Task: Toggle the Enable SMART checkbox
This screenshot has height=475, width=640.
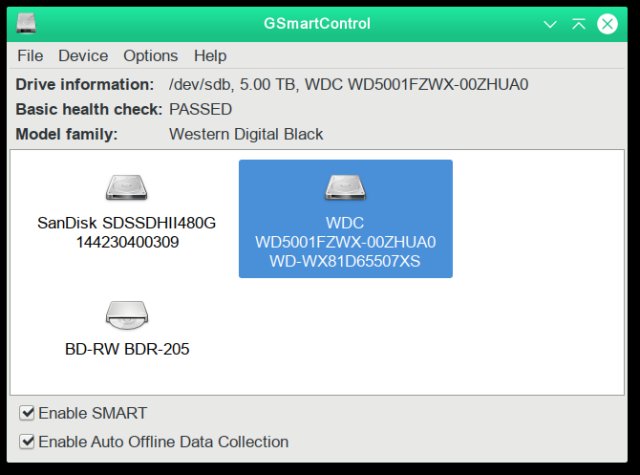Action: pyautogui.click(x=27, y=413)
